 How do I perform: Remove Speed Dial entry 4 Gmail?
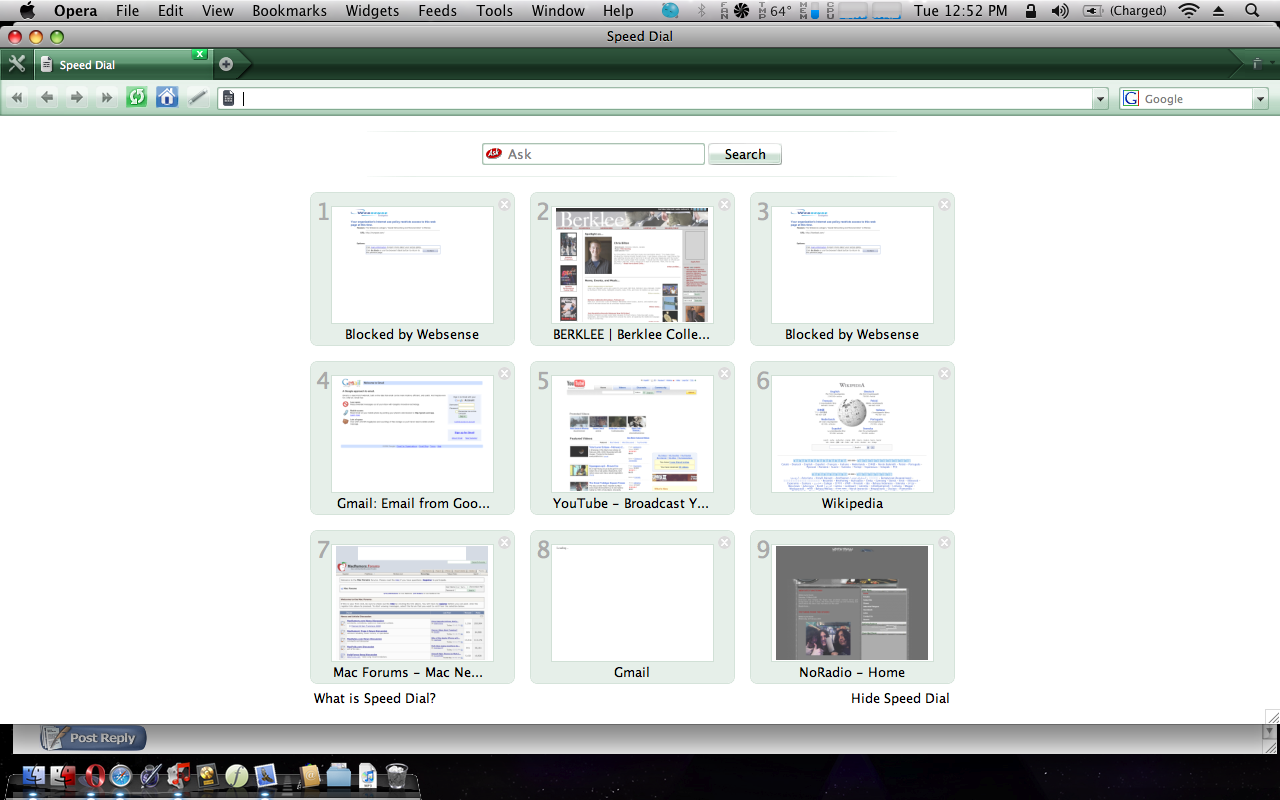pyautogui.click(x=504, y=373)
